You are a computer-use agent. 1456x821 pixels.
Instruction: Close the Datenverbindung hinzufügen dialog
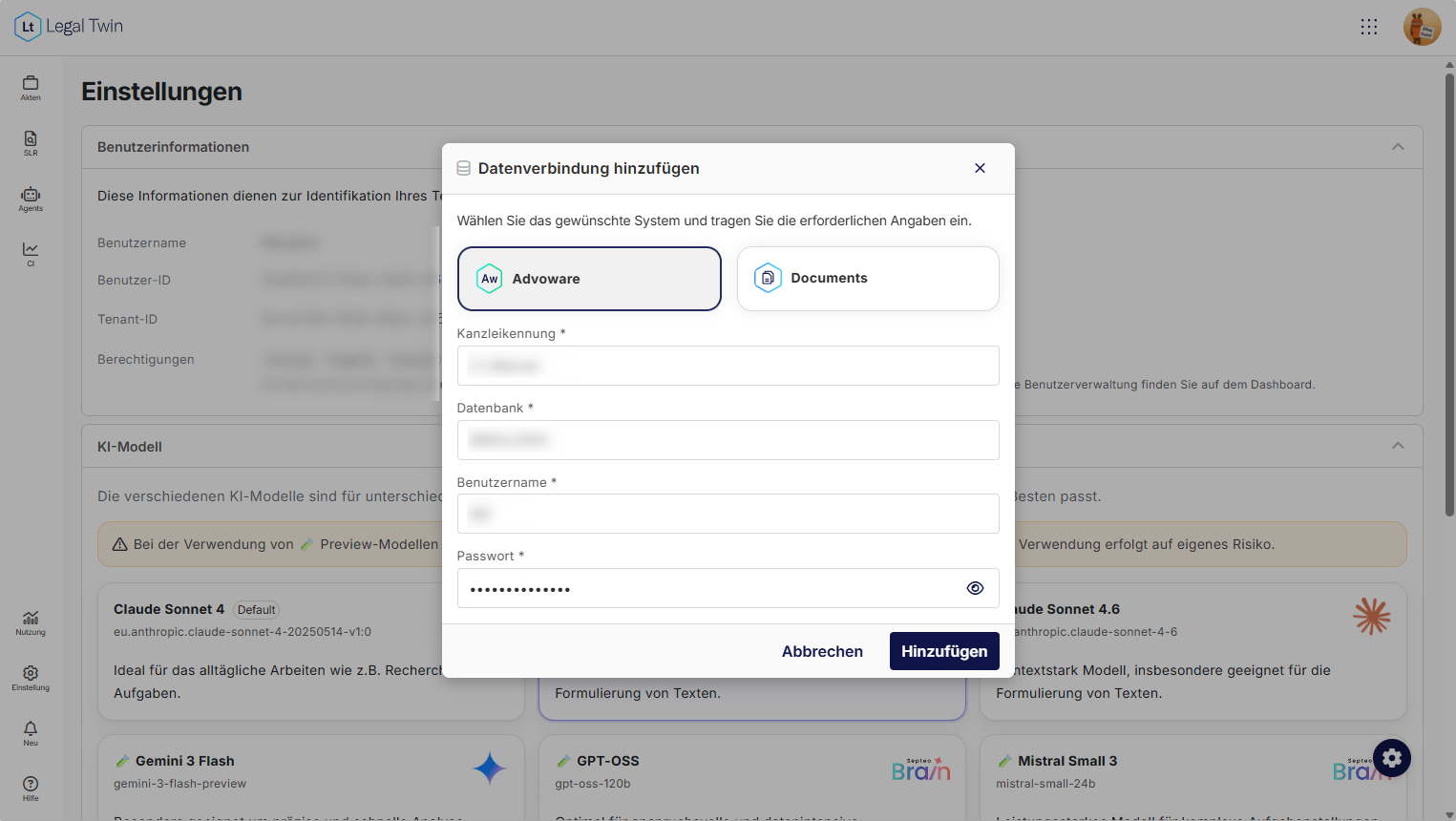980,168
